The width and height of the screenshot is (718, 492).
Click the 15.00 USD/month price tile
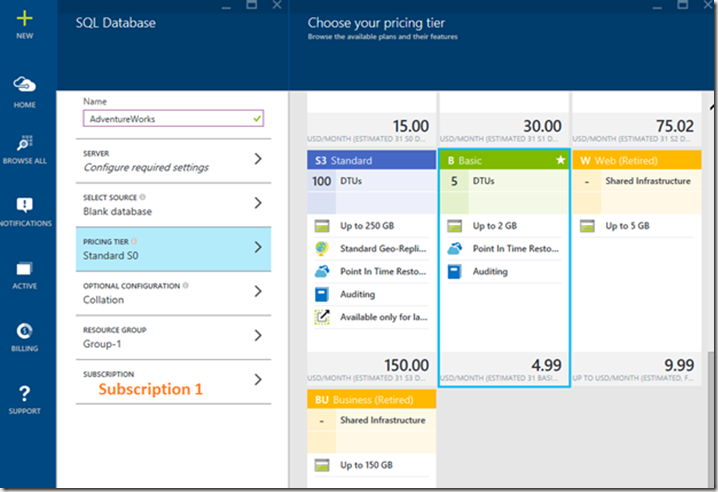371,130
